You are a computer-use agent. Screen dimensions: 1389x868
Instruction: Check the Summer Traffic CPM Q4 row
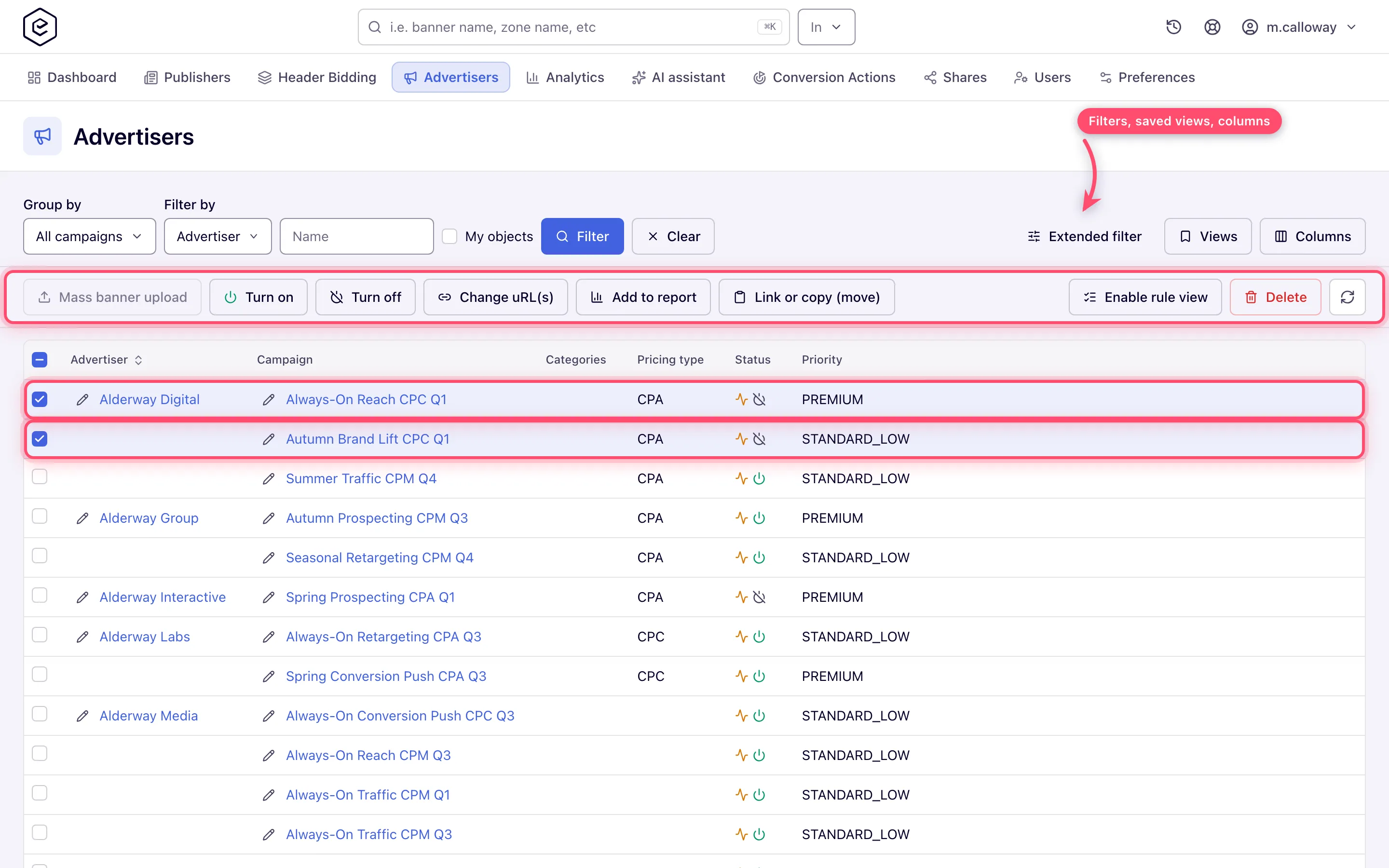40,477
